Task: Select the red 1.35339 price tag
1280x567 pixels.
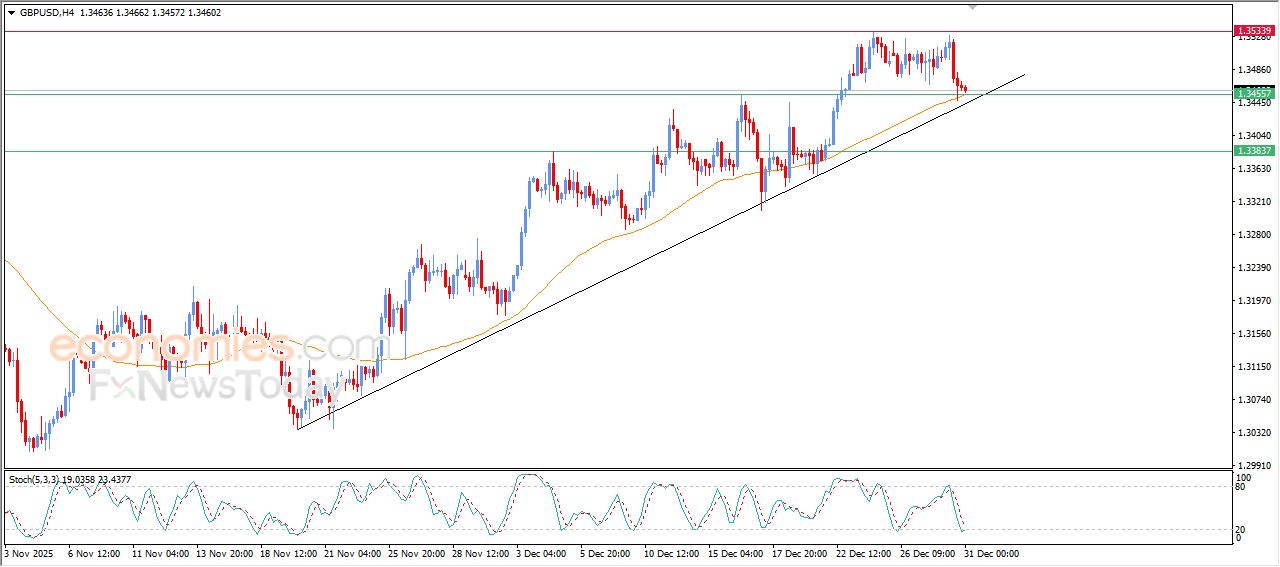Action: 1254,32
